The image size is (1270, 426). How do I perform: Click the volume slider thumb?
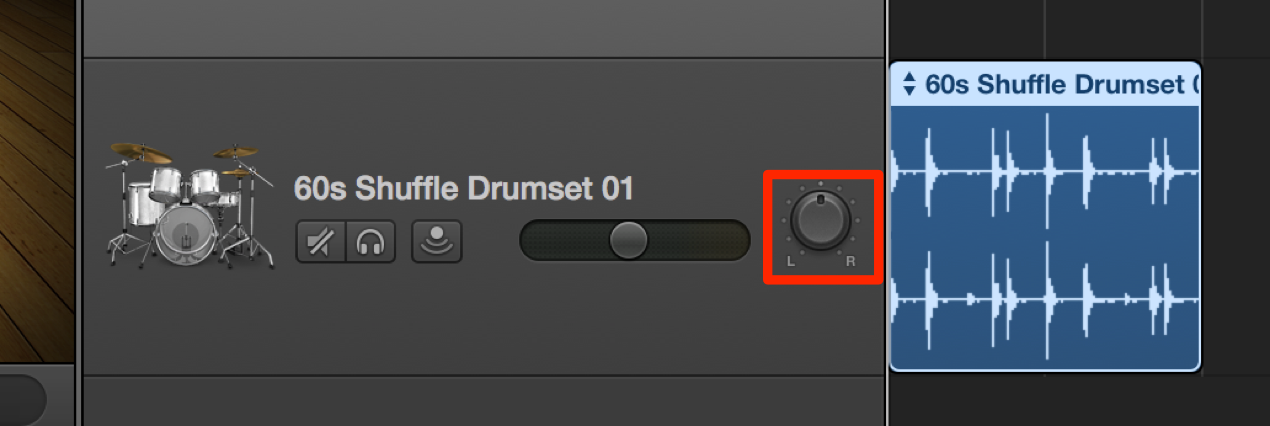pos(628,240)
